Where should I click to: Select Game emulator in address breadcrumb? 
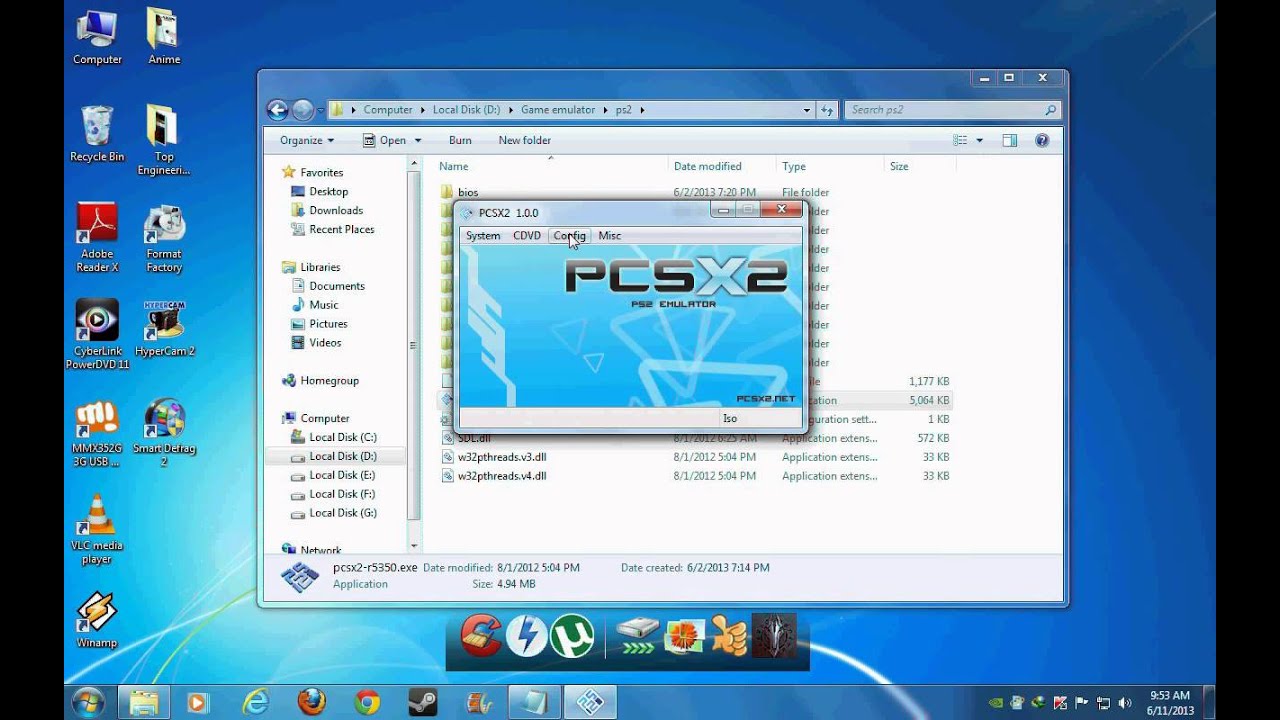(558, 110)
